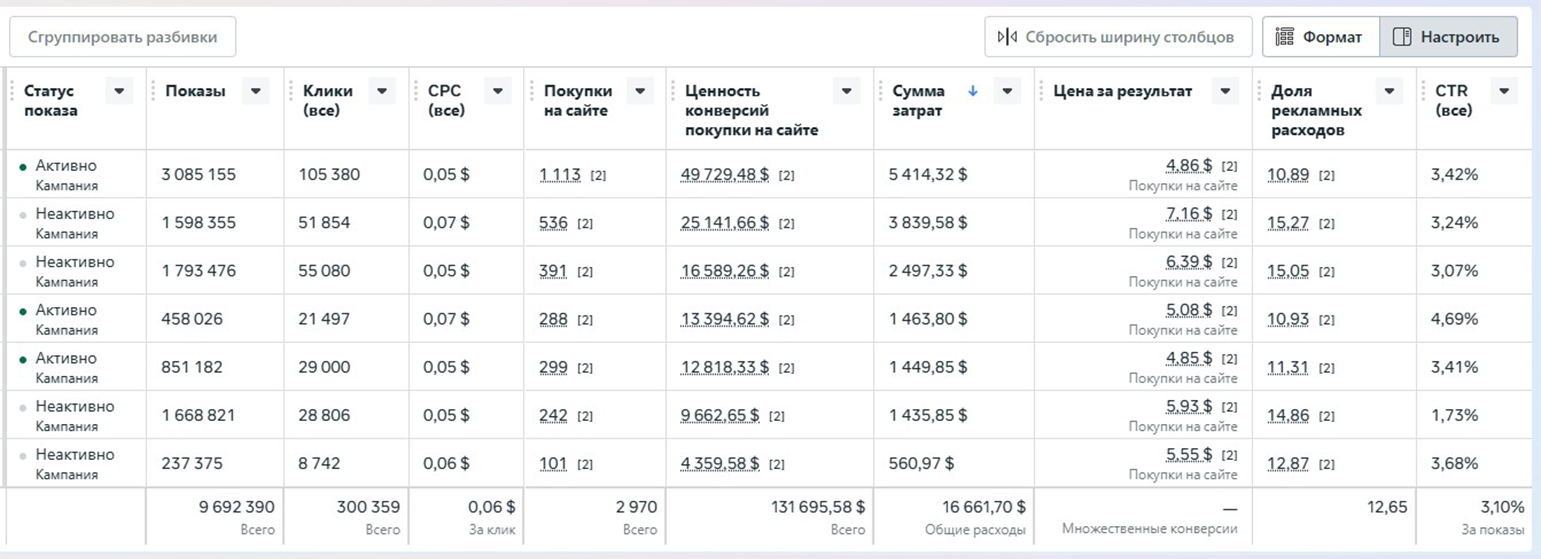The height and width of the screenshot is (559, 1541).
Task: Open dropdown for Статус показа column
Action: 120,91
